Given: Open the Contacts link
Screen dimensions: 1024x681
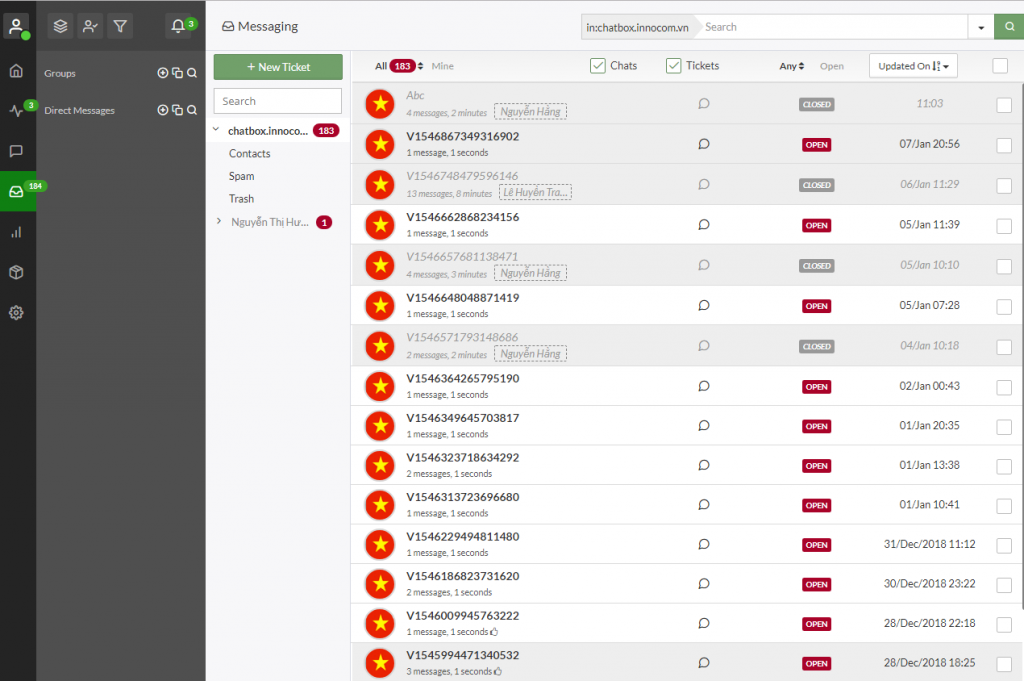Looking at the screenshot, I should 249,153.
